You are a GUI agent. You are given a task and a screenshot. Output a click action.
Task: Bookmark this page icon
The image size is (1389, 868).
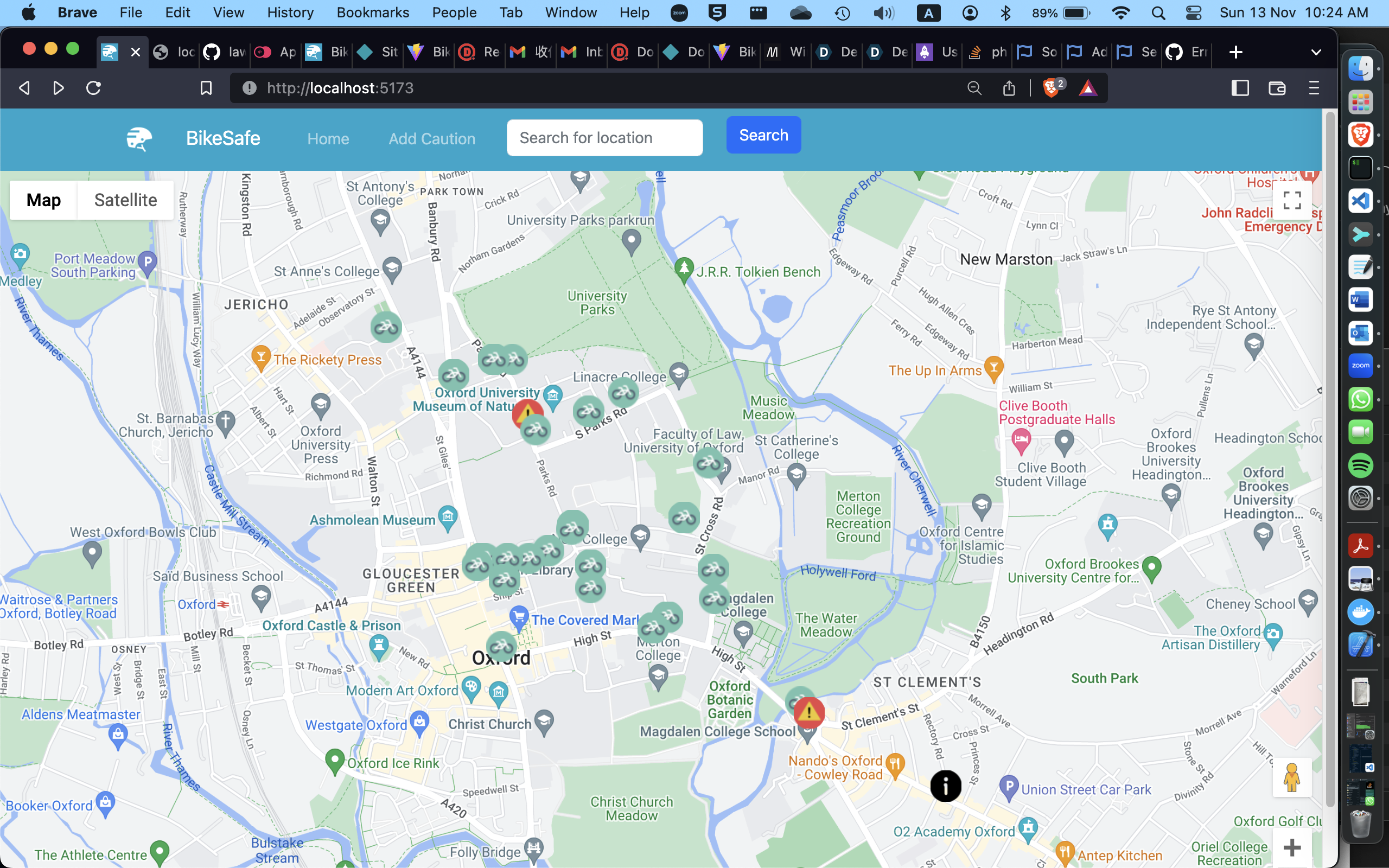pyautogui.click(x=206, y=88)
